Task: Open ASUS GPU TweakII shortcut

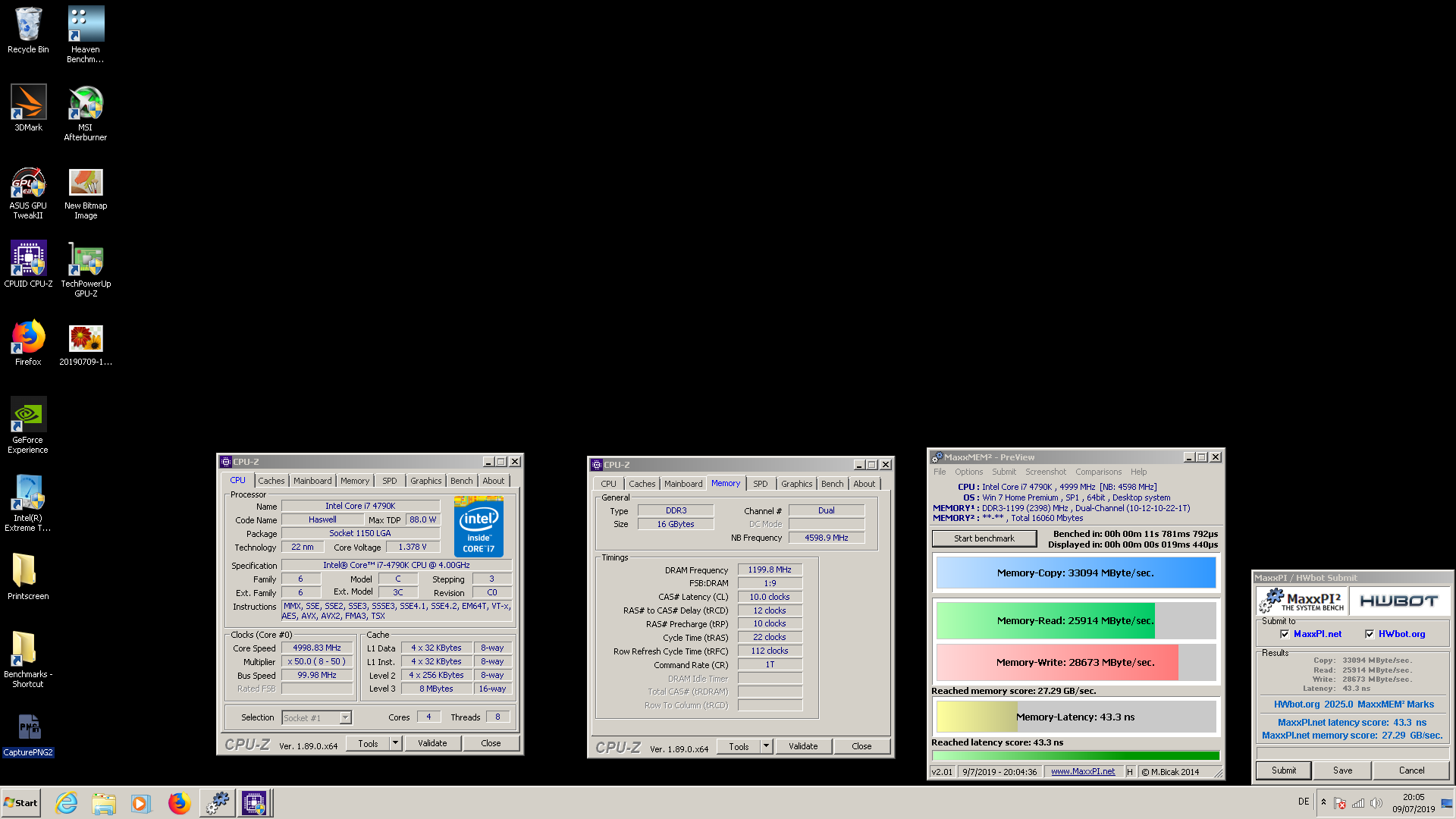Action: click(28, 193)
